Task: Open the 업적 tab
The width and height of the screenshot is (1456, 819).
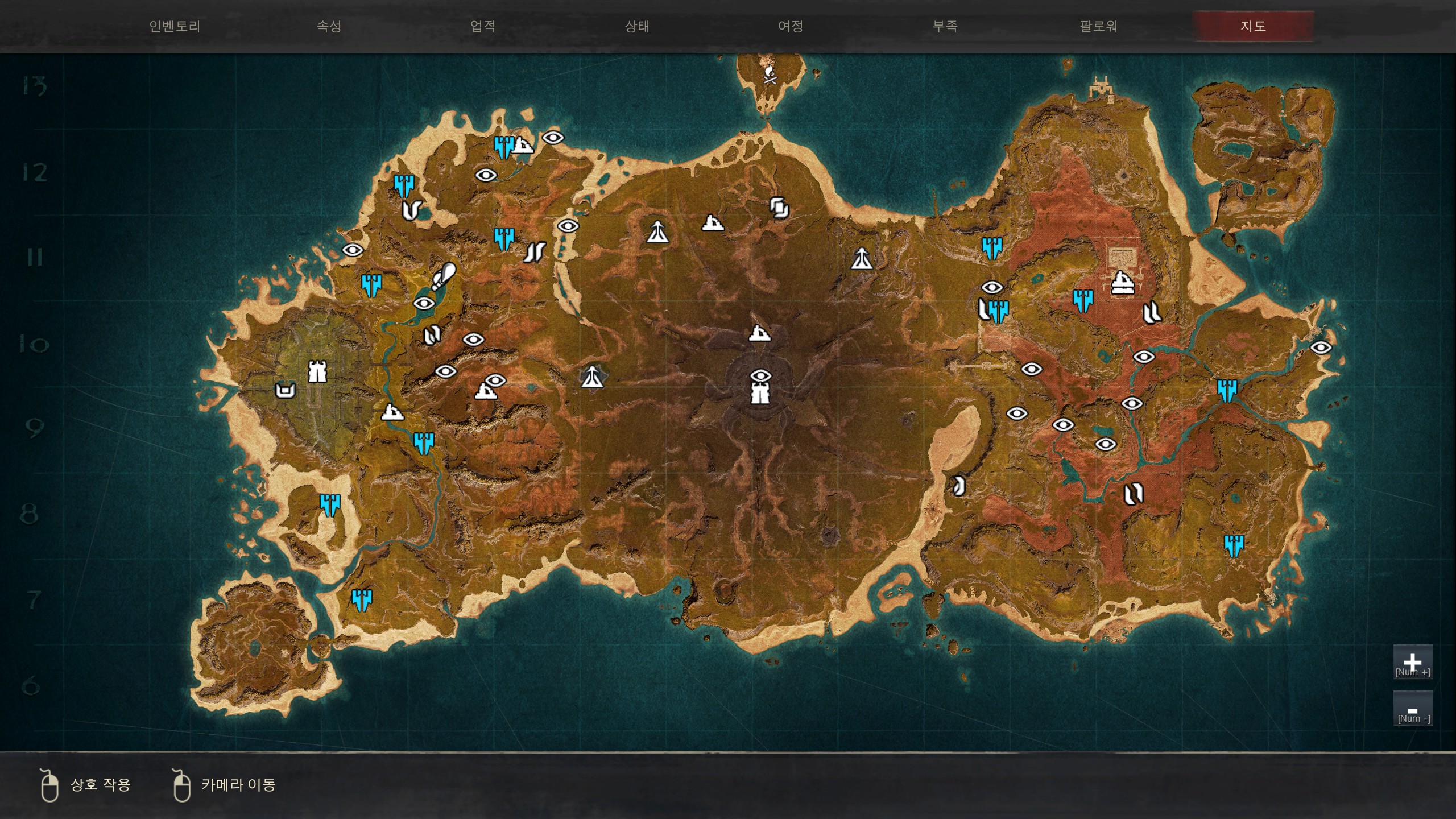Action: pos(483,26)
